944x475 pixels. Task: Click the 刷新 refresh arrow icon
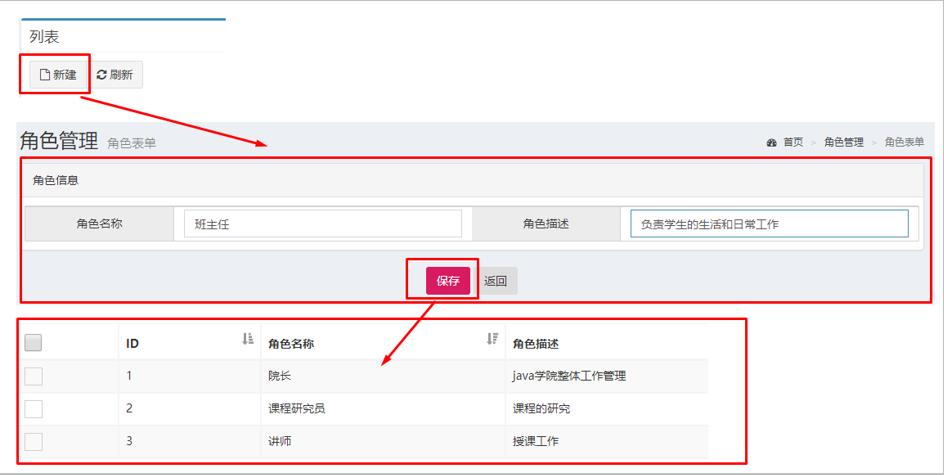[102, 75]
